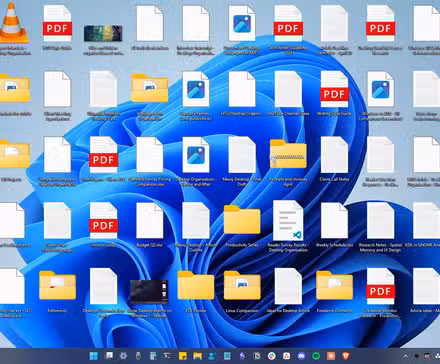Open Sticky Notes from the taskbar
The width and height of the screenshot is (440, 364).
[x=183, y=356]
